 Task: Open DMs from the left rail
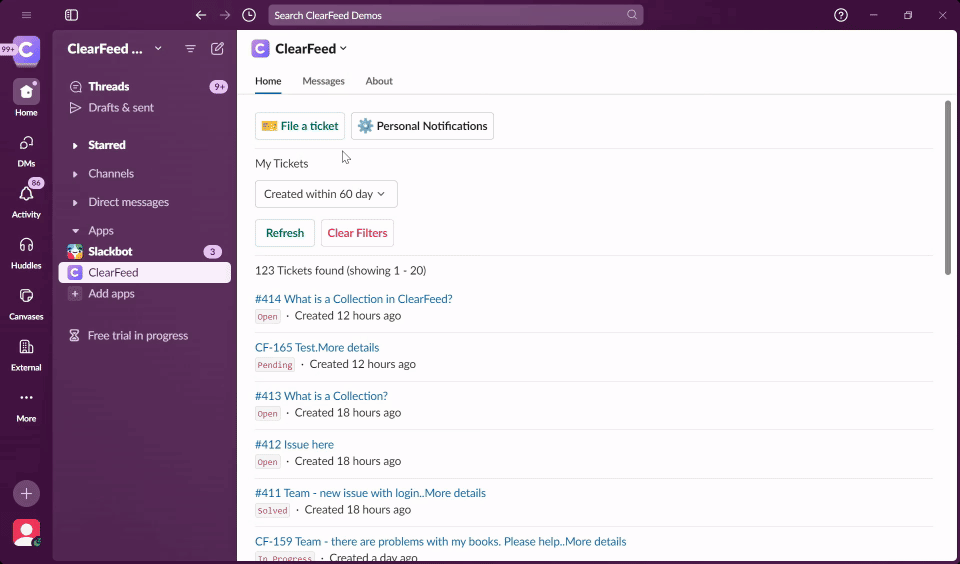coord(26,143)
